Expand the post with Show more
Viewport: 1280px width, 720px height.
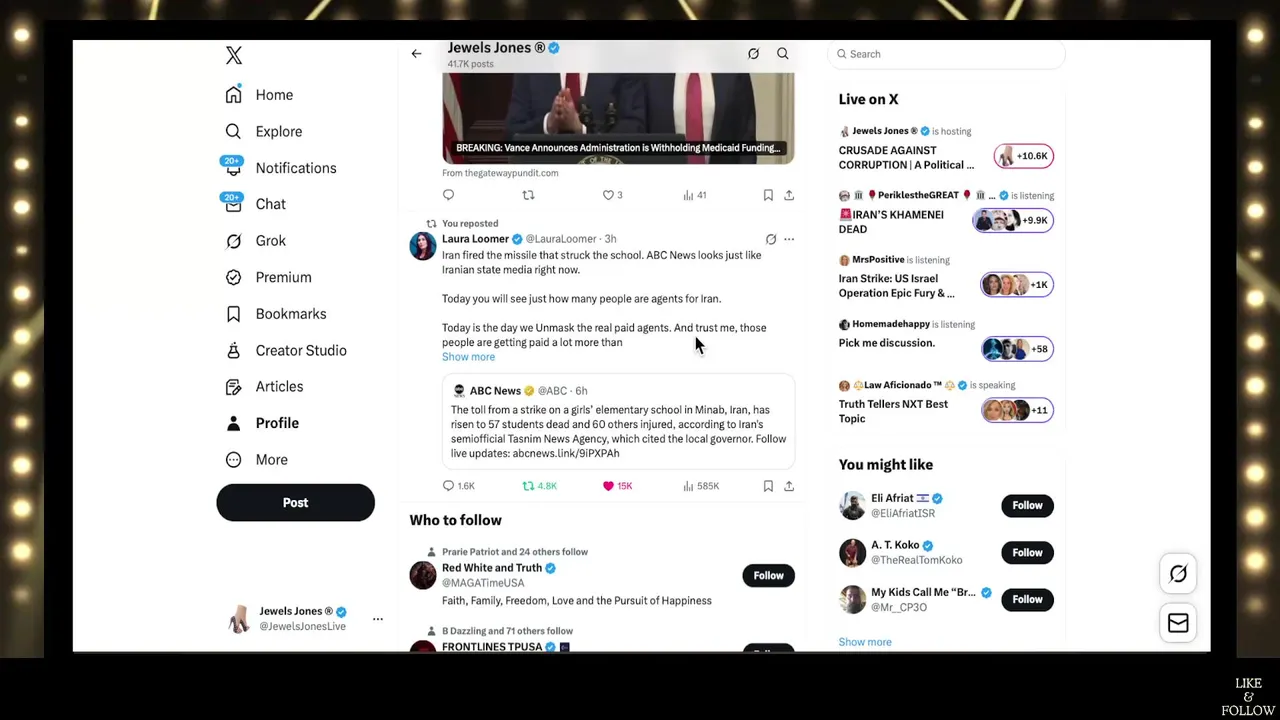468,357
